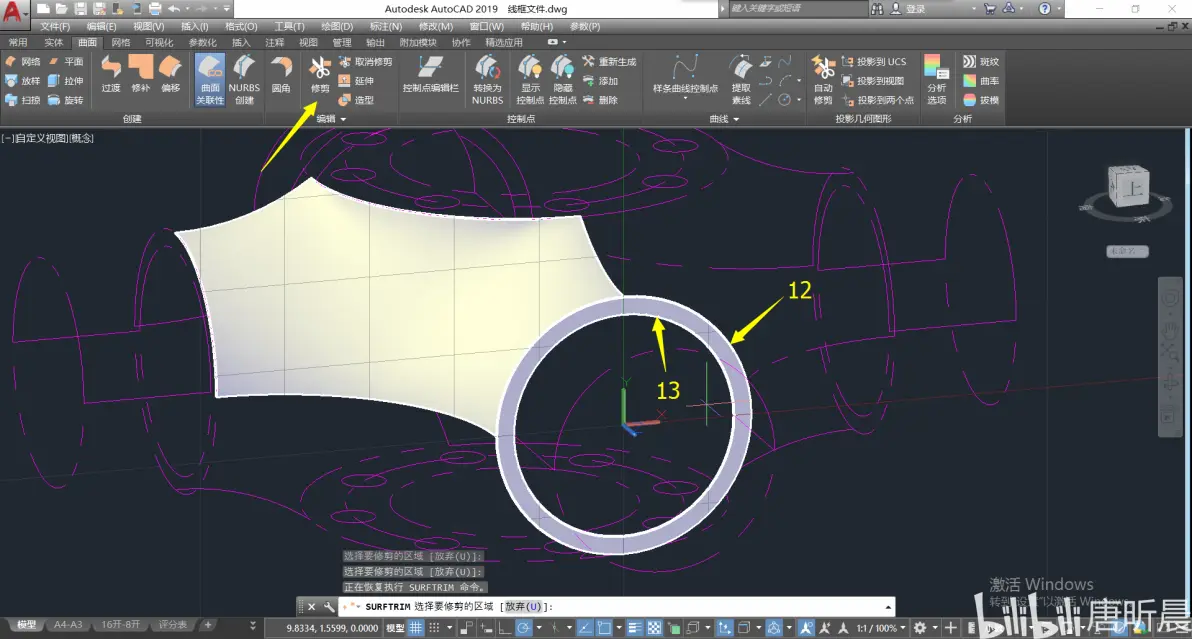The height and width of the screenshot is (639, 1192).
Task: Open 样条曲线控制点 dropdown arrow
Action: [x=685, y=99]
